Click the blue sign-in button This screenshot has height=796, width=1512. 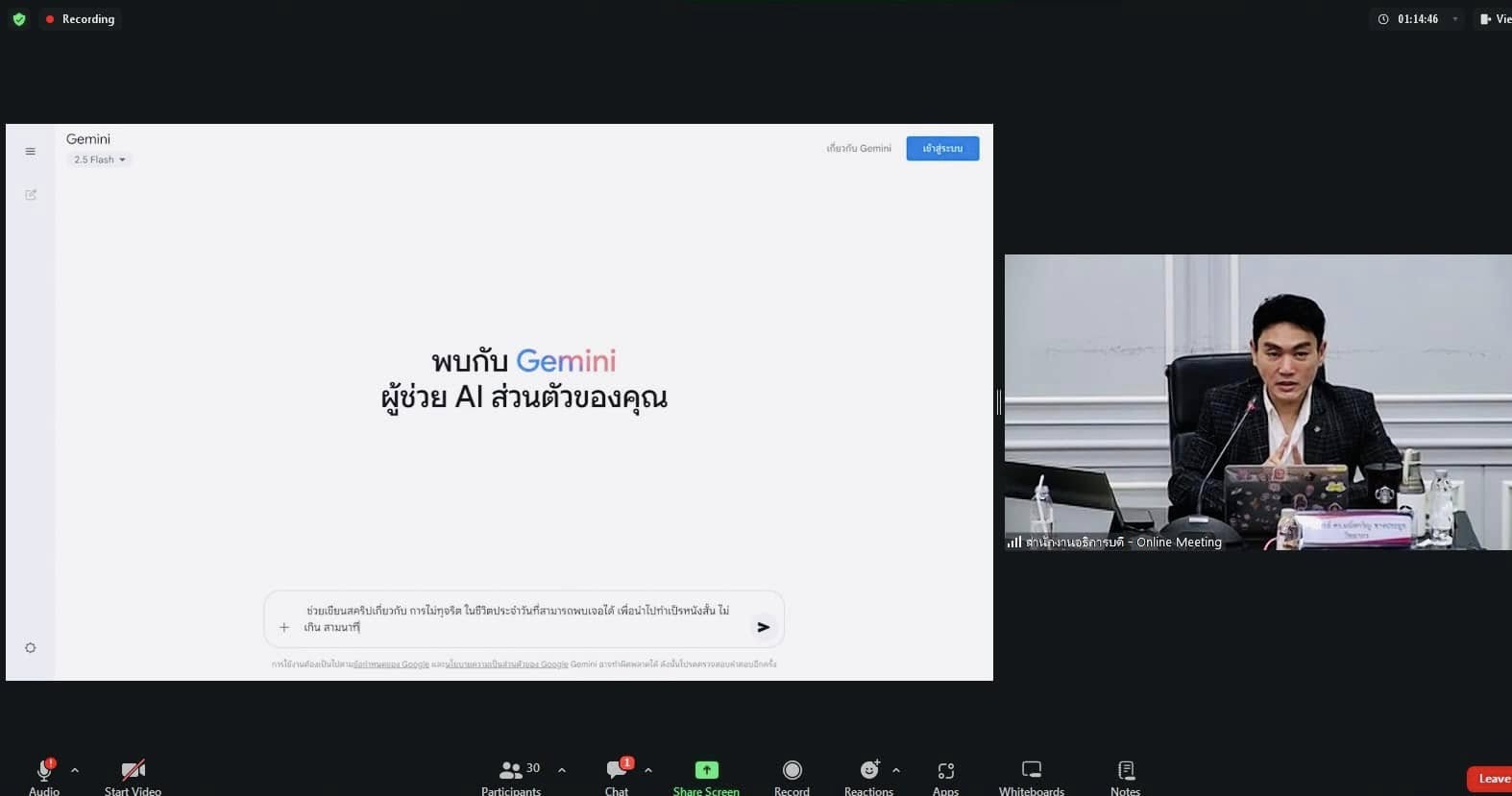942,149
